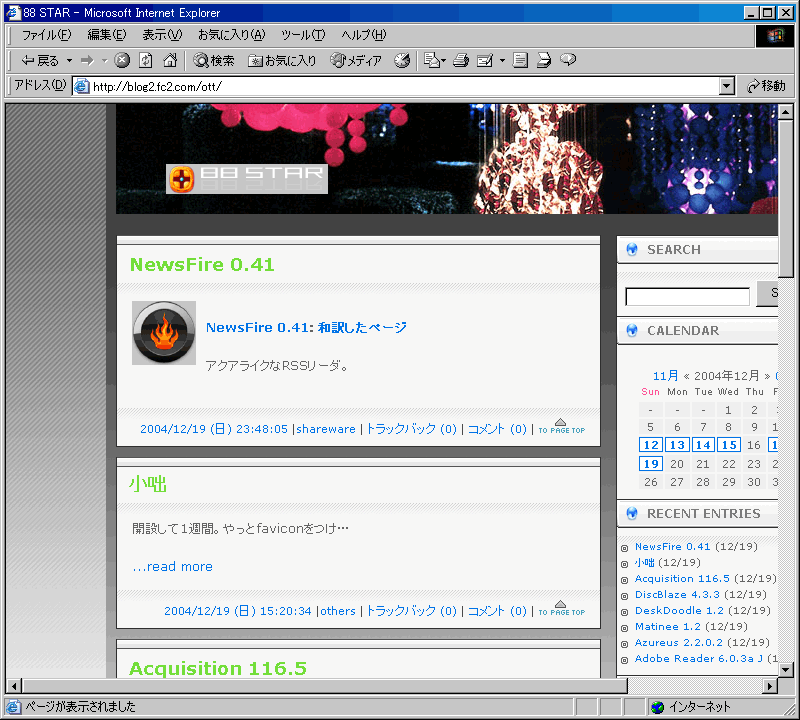The height and width of the screenshot is (720, 800).
Task: Open the Search (検索) toolbar button
Action: point(214,61)
